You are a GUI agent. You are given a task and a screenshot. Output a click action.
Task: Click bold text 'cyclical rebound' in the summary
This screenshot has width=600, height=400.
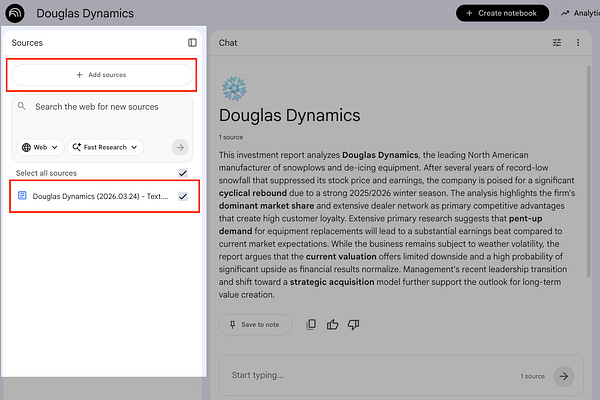tap(253, 193)
